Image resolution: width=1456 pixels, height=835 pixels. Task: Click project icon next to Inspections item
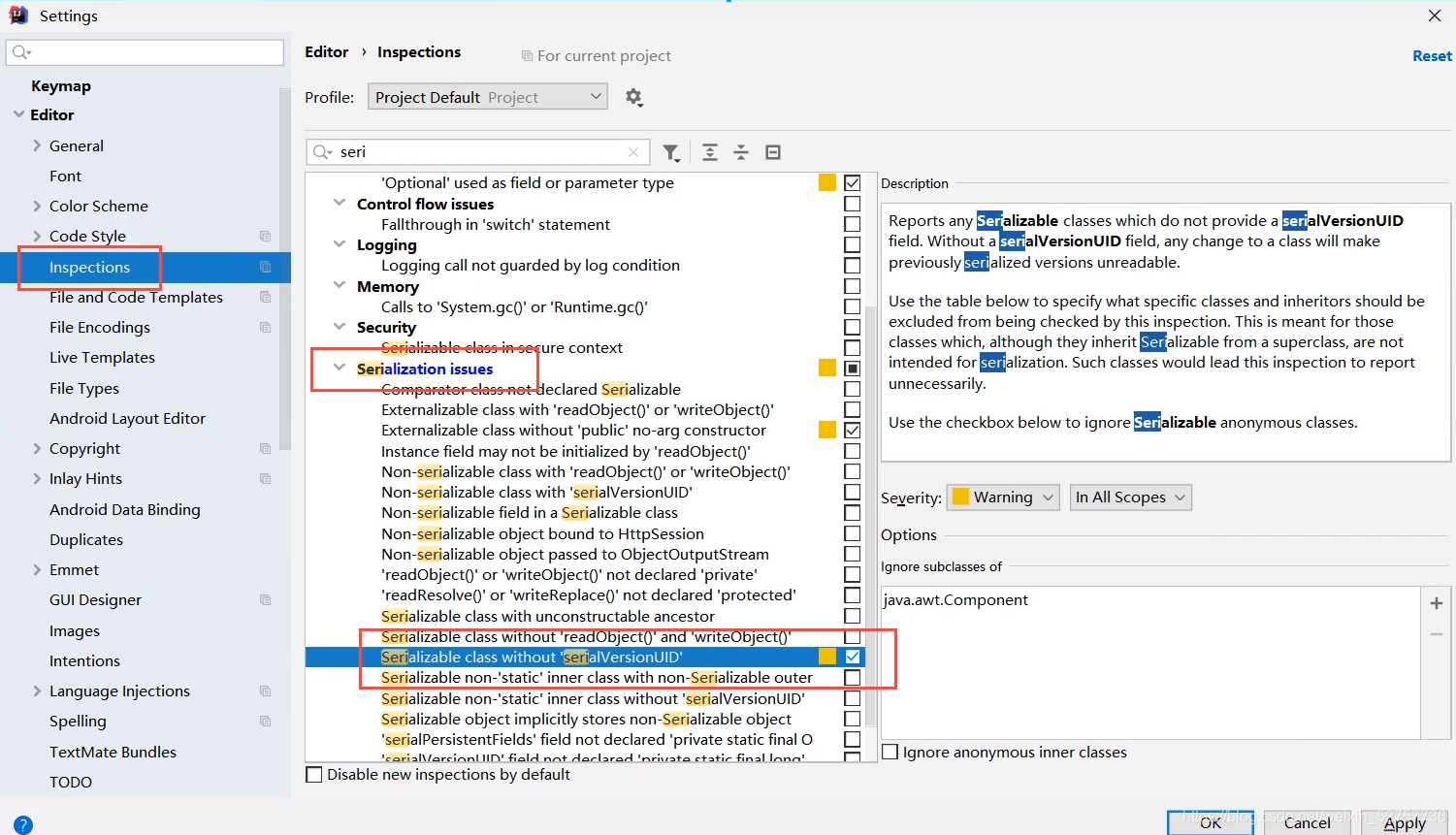tap(265, 267)
